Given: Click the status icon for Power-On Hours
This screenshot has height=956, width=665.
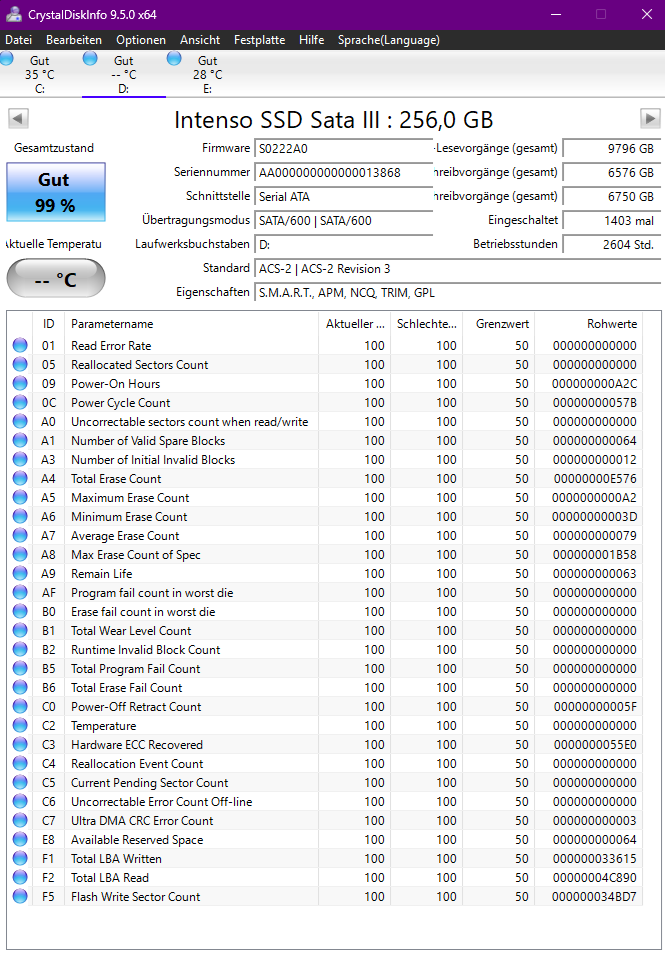Looking at the screenshot, I should (x=20, y=383).
